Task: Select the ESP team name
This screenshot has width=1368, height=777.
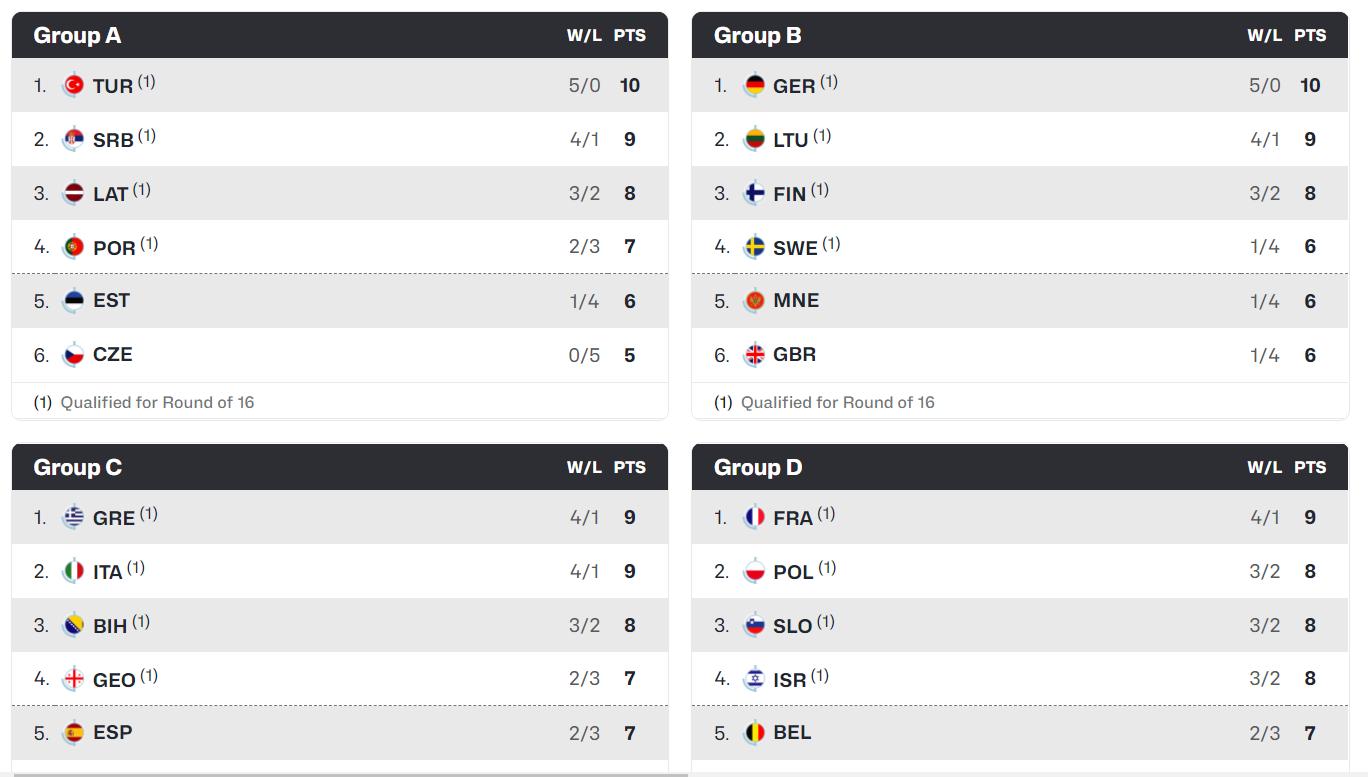Action: (112, 733)
